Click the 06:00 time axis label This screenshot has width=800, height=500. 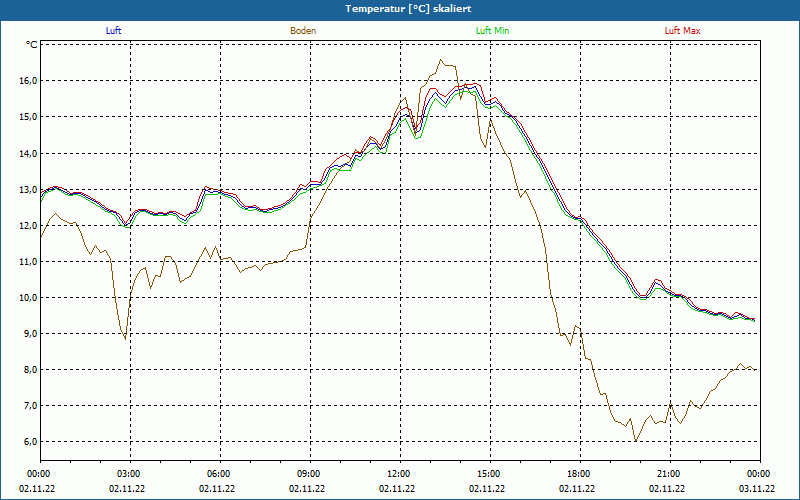coord(218,474)
